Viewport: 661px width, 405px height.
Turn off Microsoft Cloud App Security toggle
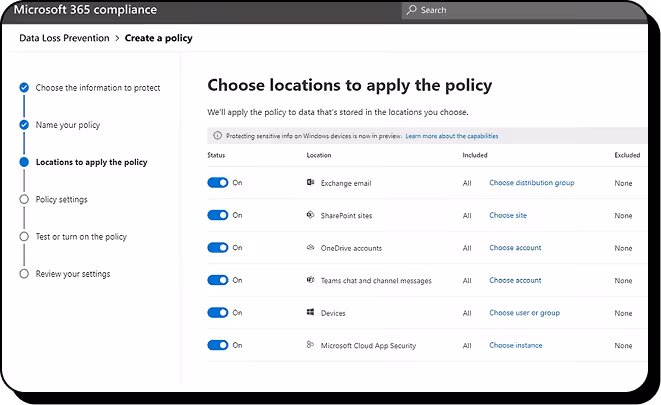[x=218, y=345]
